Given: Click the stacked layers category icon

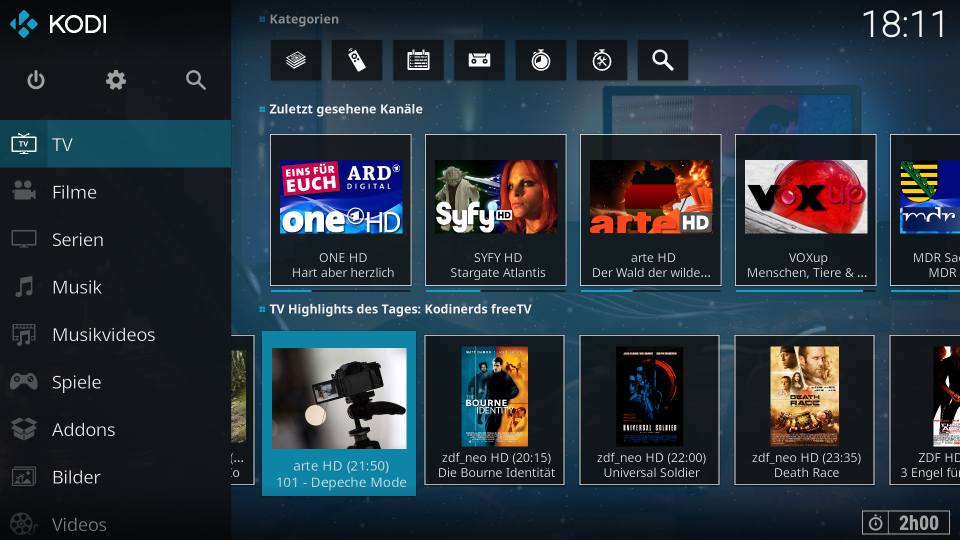Looking at the screenshot, I should point(296,60).
